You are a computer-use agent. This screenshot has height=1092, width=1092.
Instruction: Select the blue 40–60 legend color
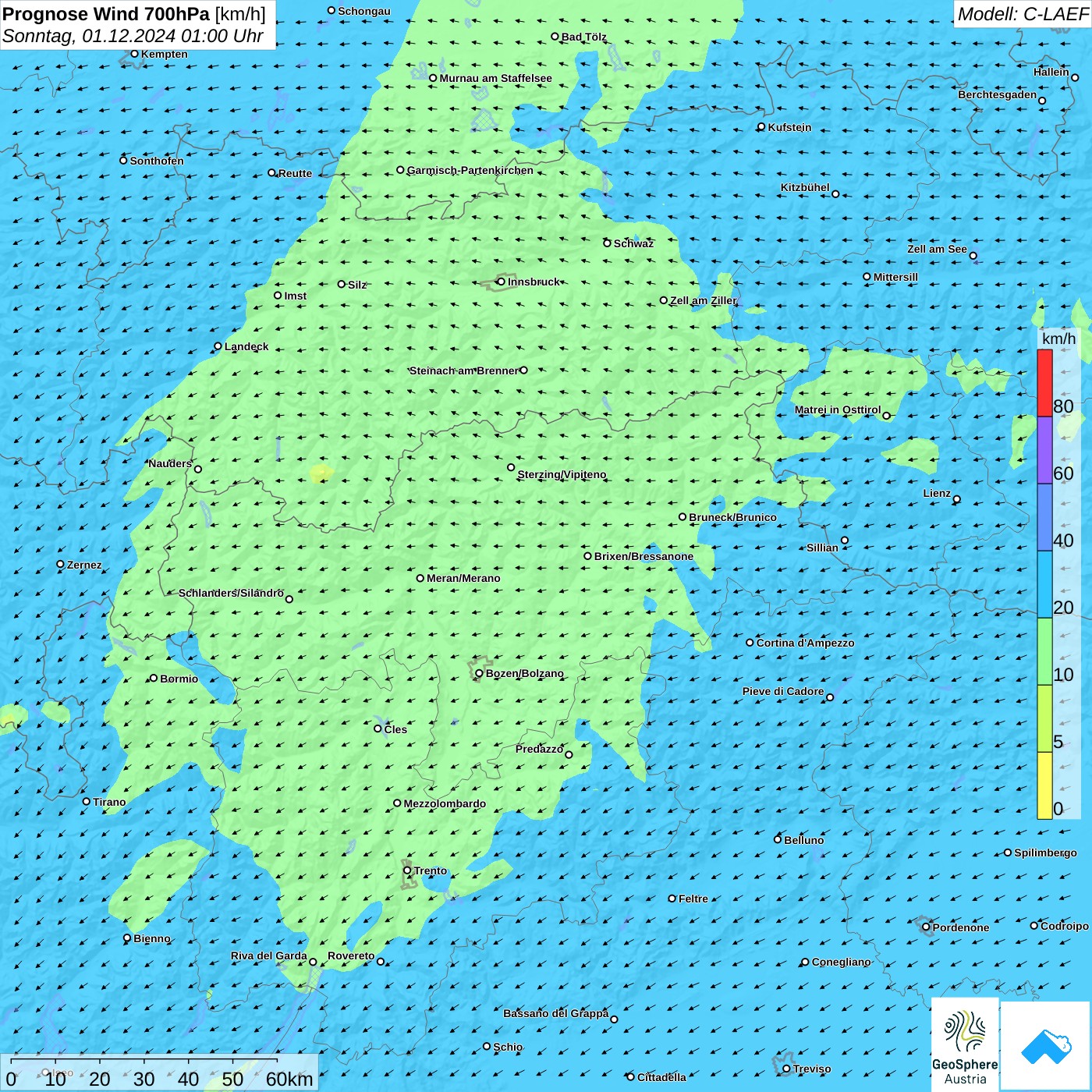tap(1044, 518)
